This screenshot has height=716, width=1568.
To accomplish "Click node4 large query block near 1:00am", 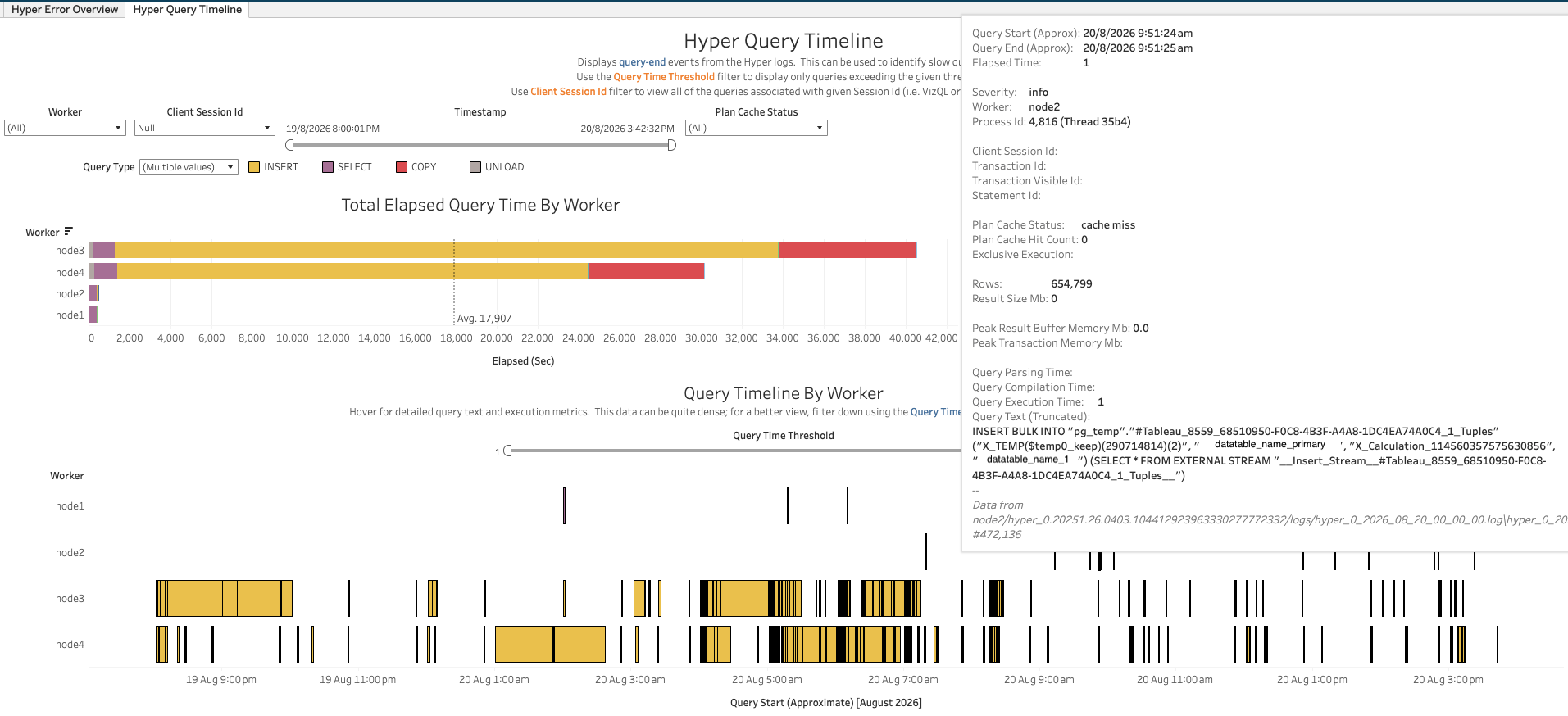I will [x=550, y=644].
